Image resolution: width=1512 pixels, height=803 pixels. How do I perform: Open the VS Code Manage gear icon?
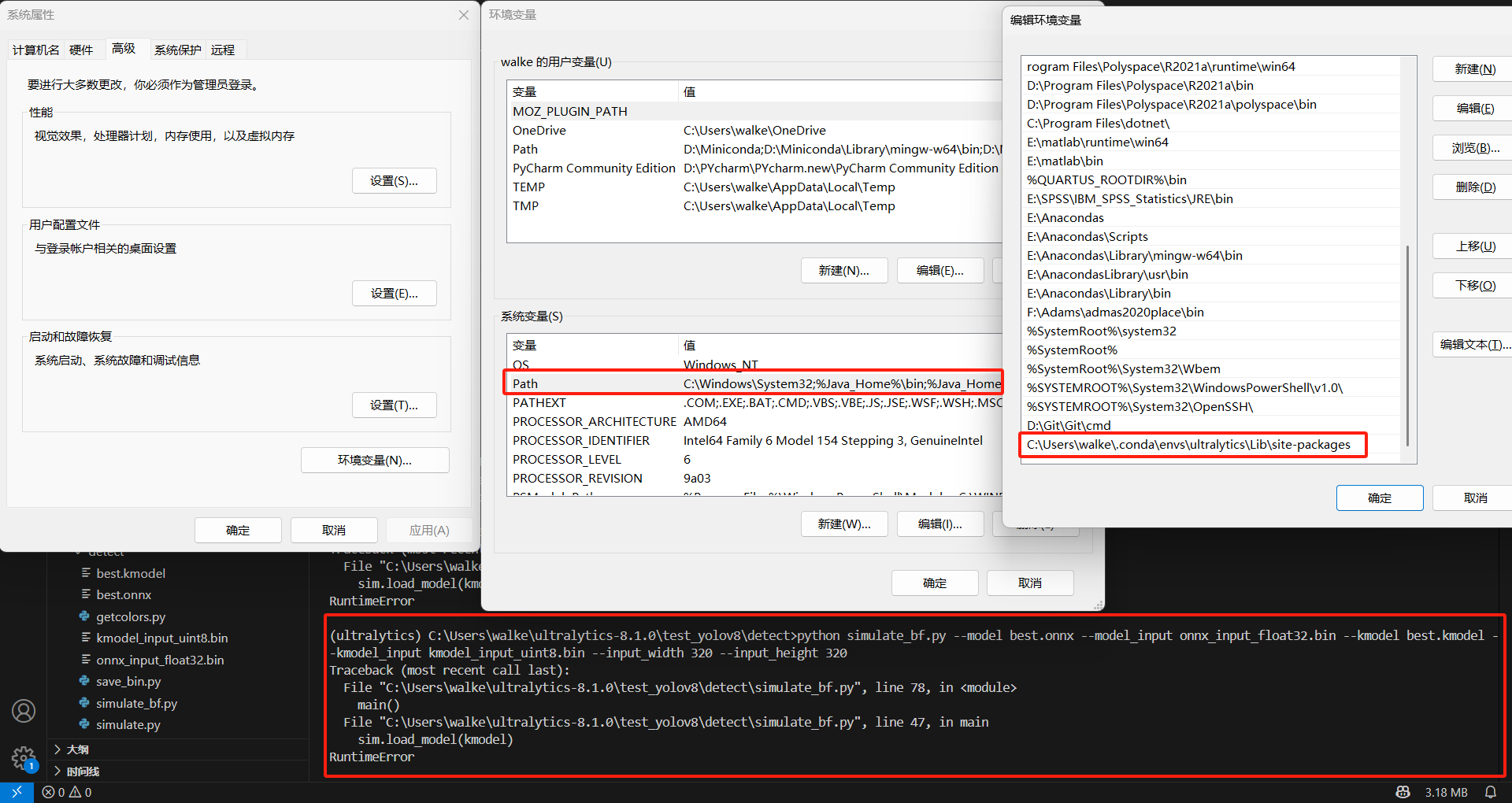(24, 758)
